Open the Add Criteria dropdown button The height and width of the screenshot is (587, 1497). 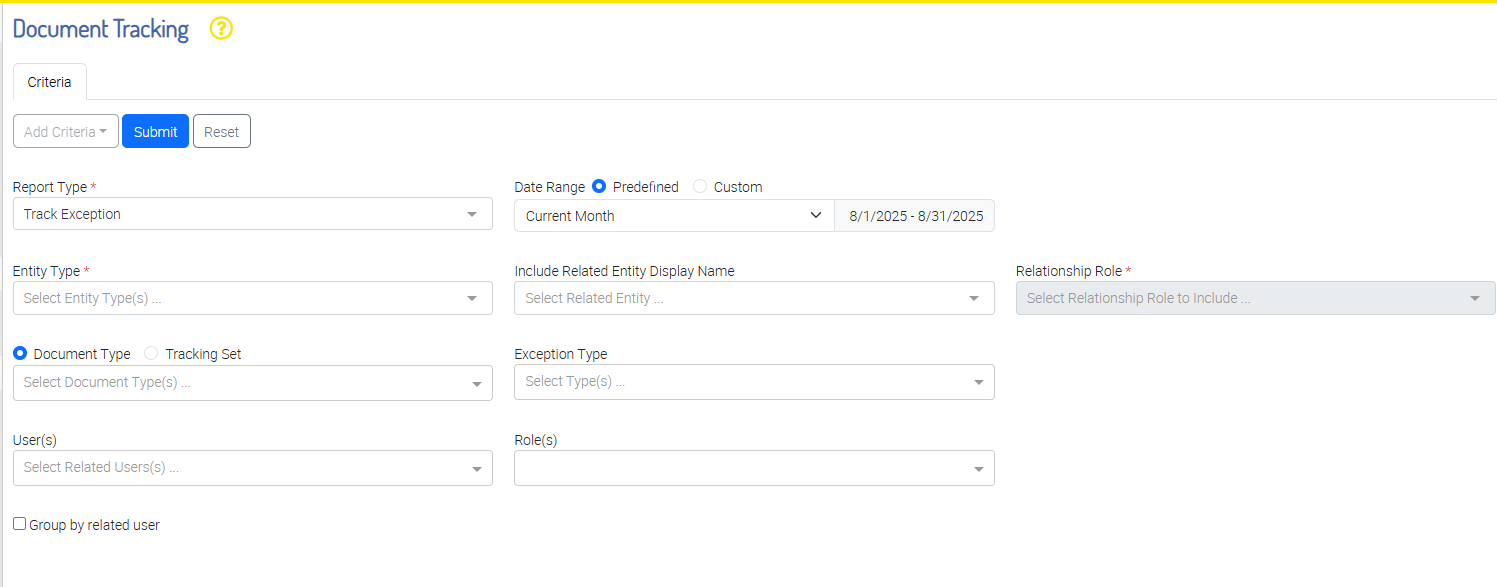coord(66,131)
